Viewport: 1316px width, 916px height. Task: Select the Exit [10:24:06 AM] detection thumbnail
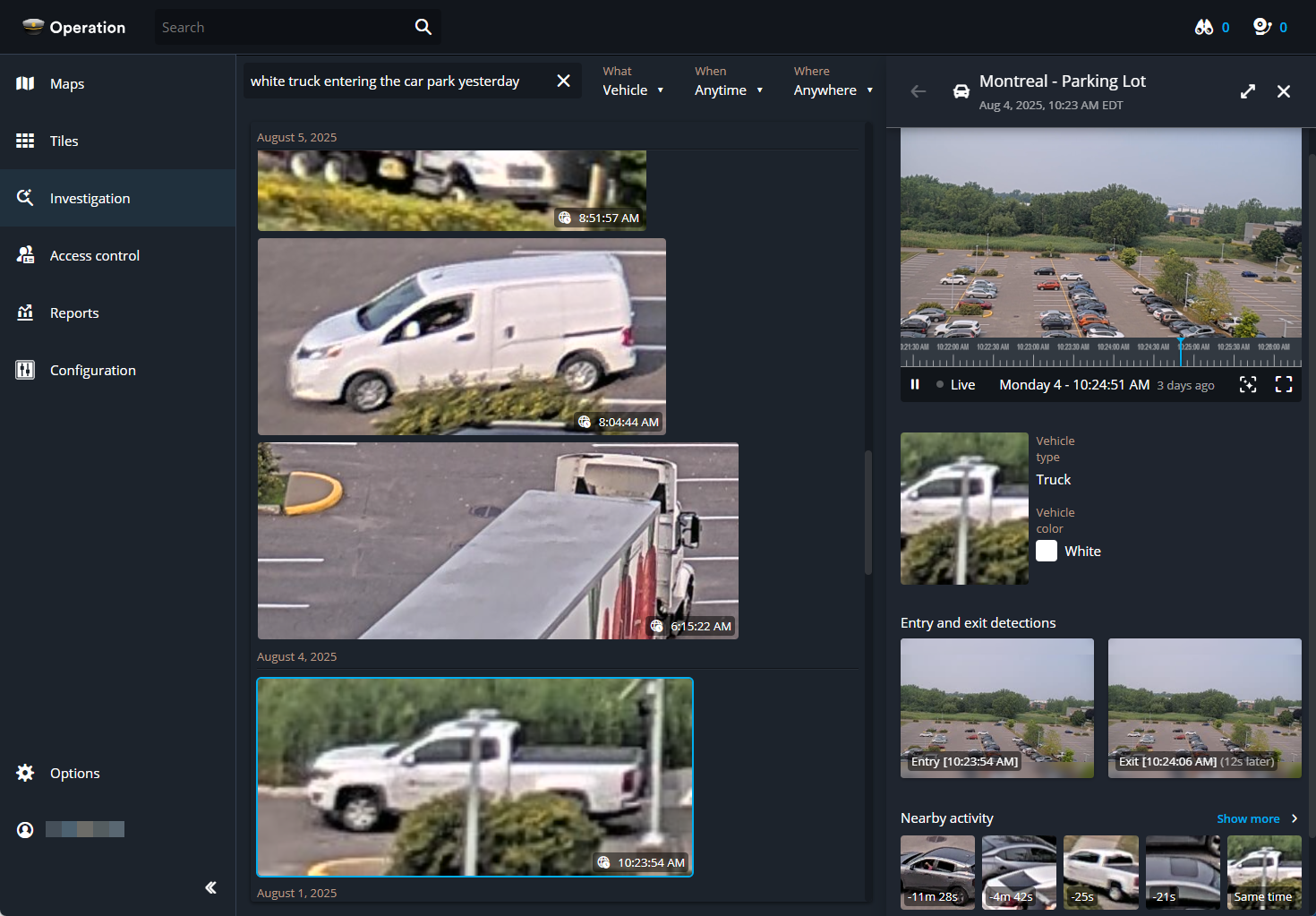(x=1204, y=708)
